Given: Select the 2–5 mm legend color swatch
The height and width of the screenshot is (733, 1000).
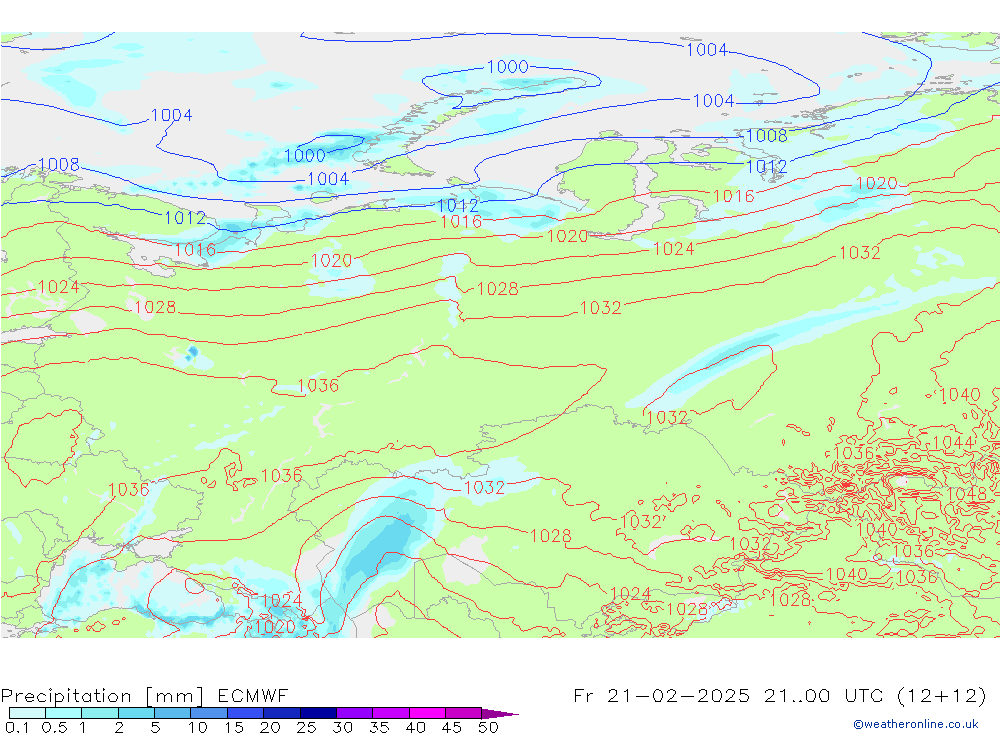Looking at the screenshot, I should pos(136,713).
